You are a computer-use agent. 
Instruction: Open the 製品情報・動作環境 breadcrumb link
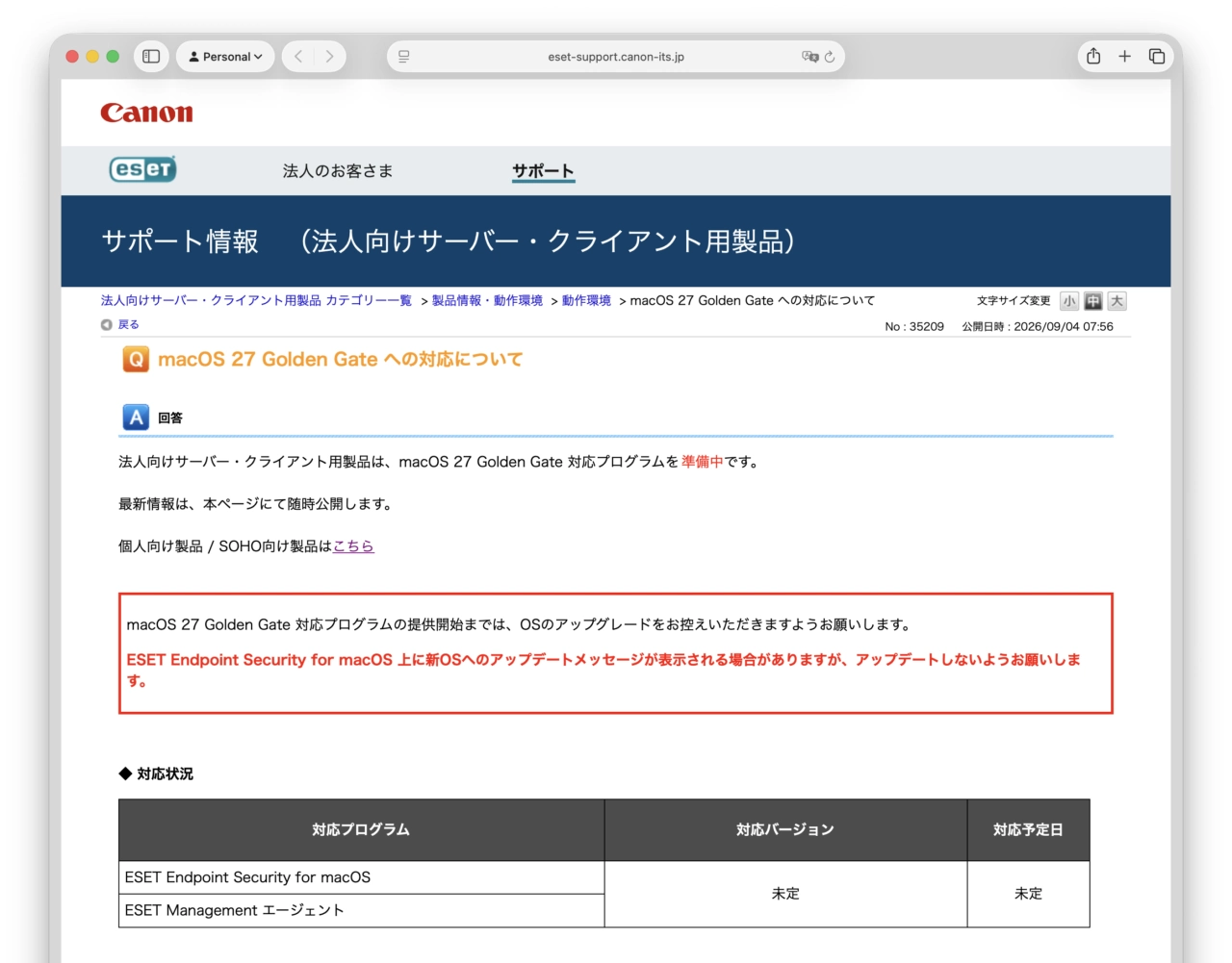[487, 300]
